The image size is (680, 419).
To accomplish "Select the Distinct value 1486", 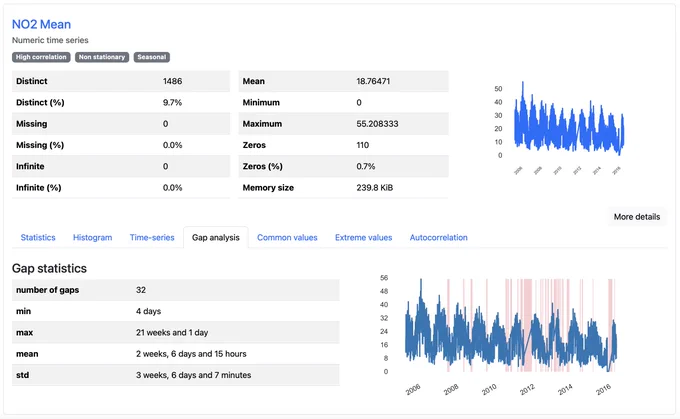I will click(172, 81).
